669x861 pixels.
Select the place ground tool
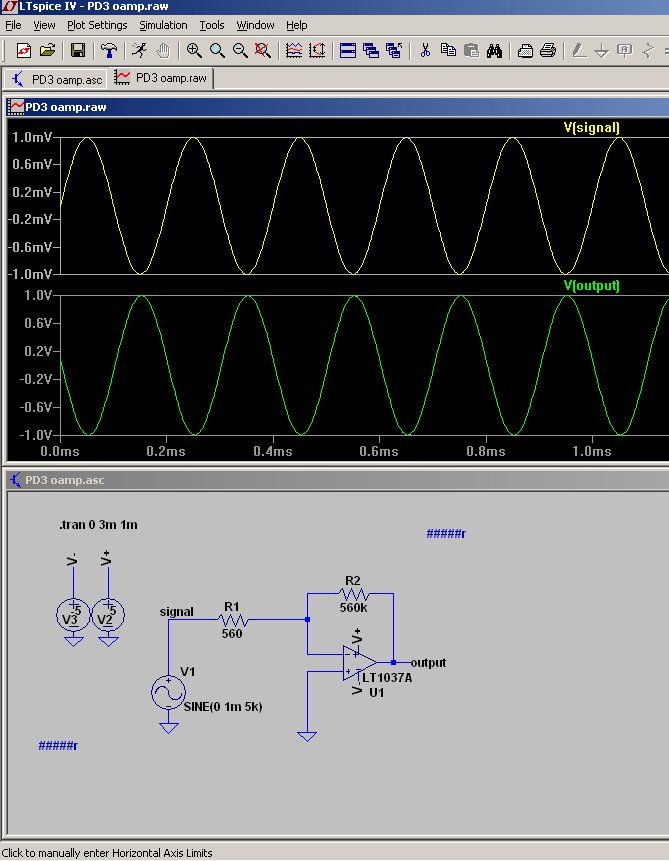tap(602, 51)
